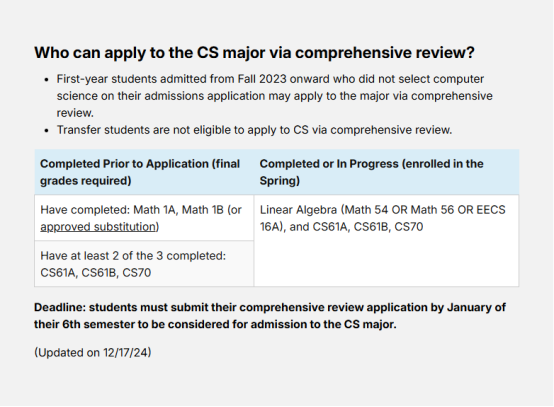Click the heading about CS major comprehensive review

(254, 53)
